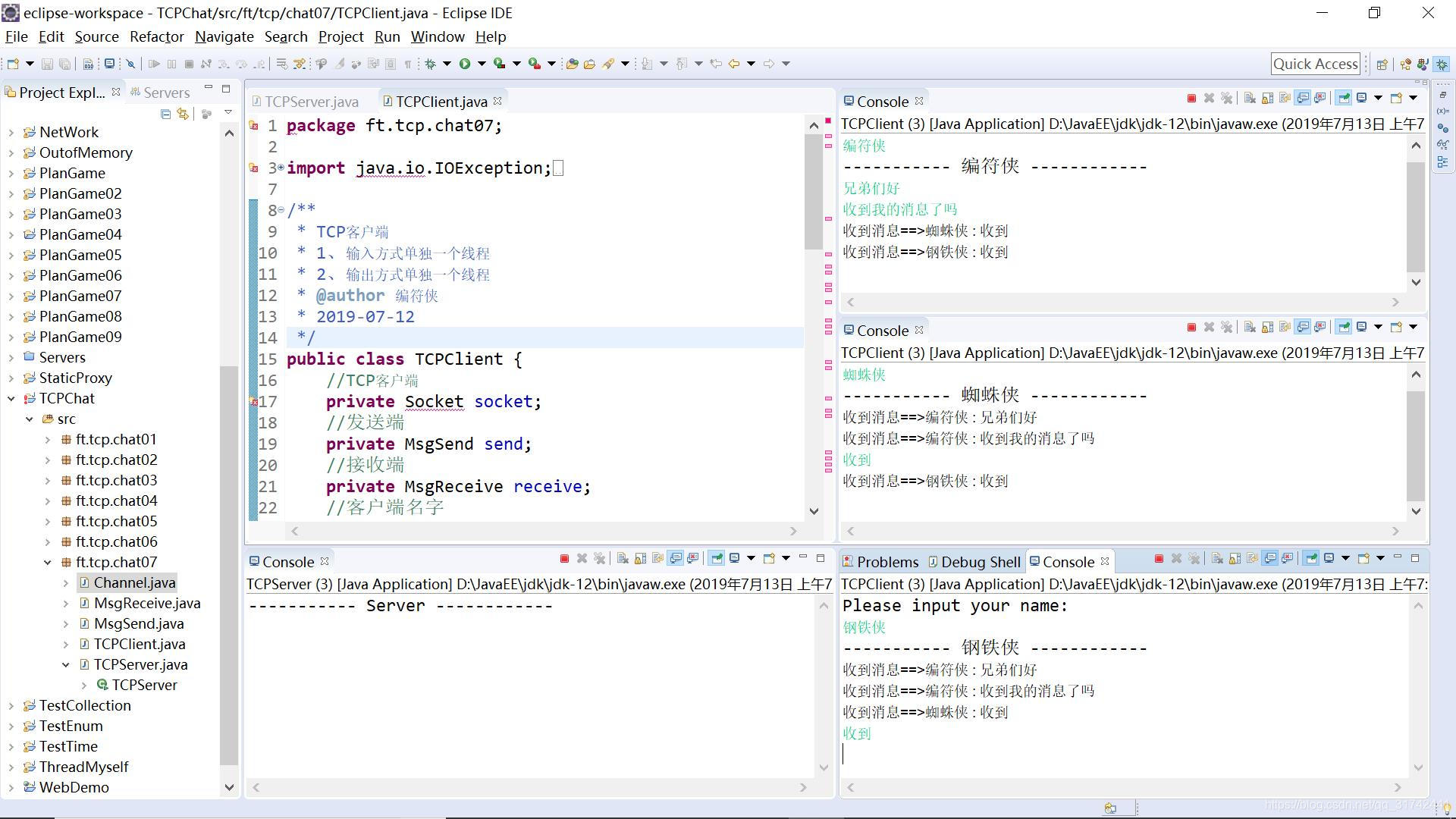Terminate the 编符侠 client in top console
The height and width of the screenshot is (819, 1456).
[x=1191, y=99]
